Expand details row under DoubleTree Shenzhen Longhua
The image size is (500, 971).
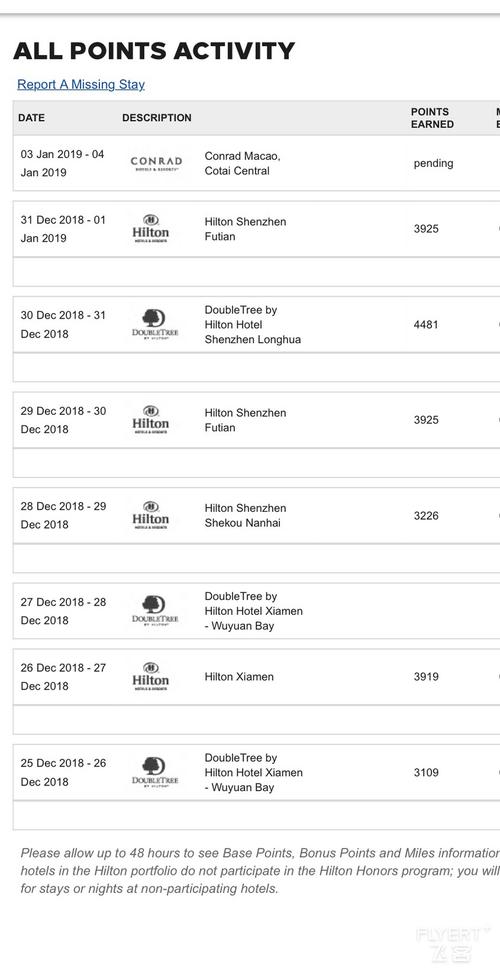point(257,367)
